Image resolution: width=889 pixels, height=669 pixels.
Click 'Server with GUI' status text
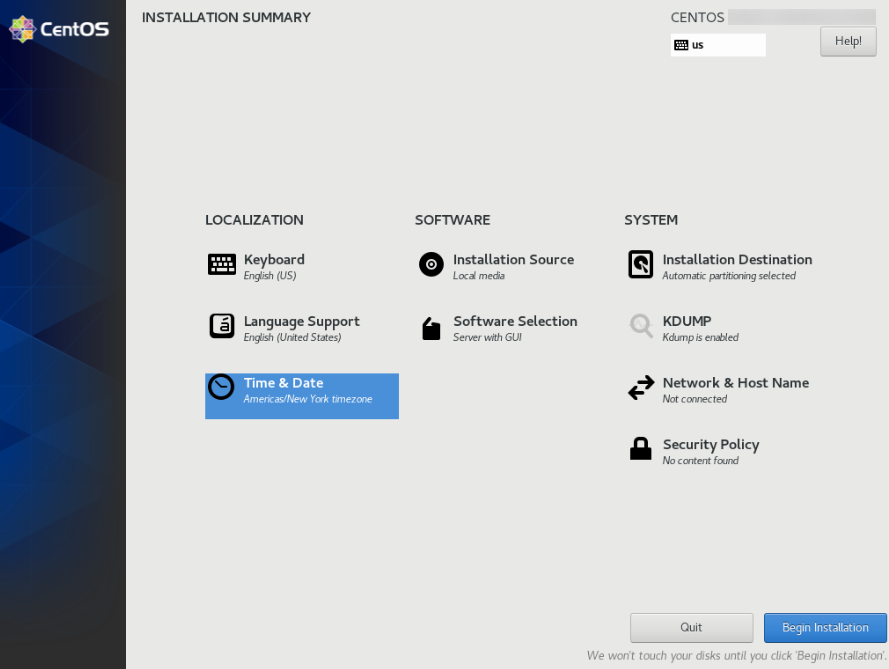pos(487,337)
